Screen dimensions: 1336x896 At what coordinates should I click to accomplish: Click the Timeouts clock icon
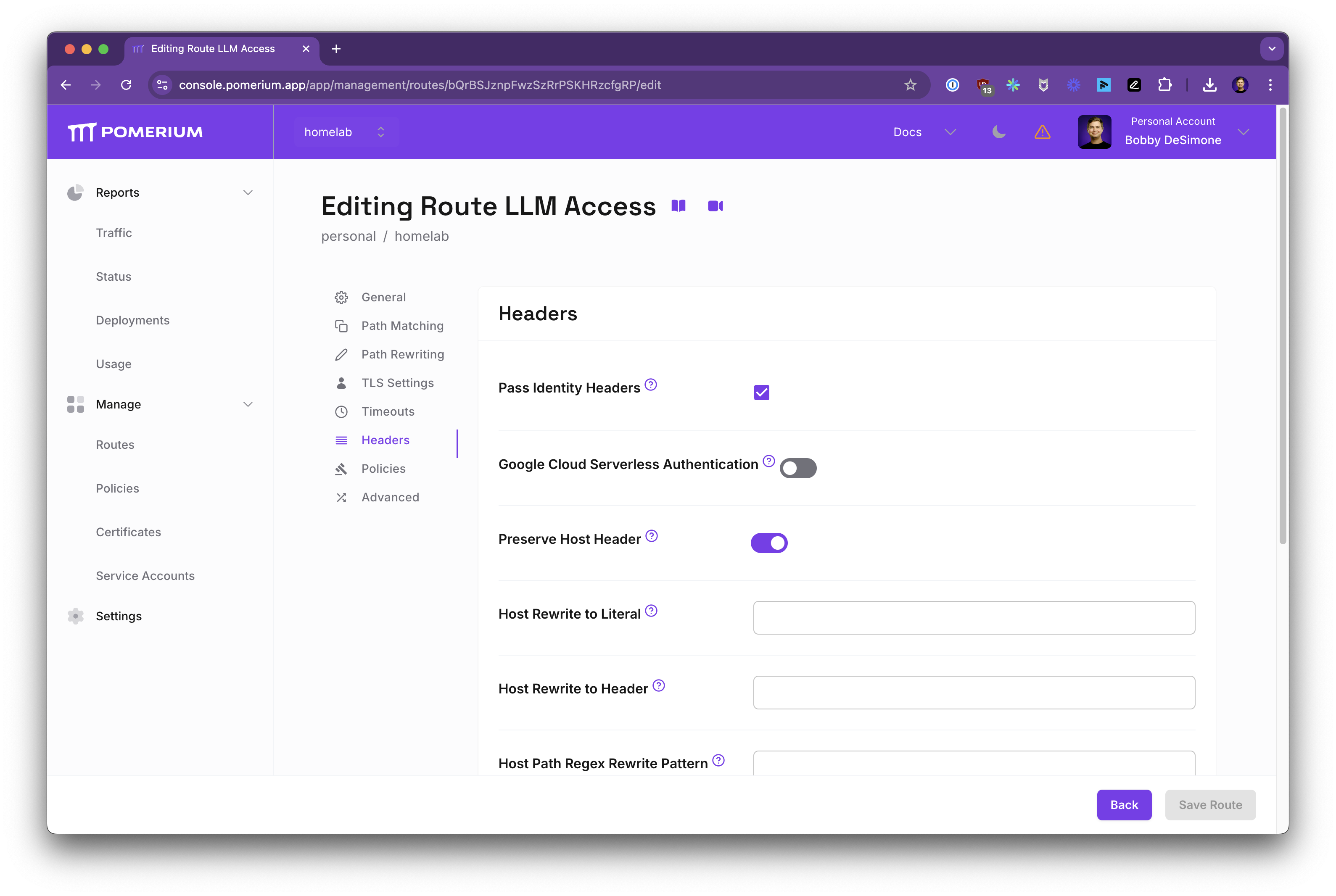341,411
